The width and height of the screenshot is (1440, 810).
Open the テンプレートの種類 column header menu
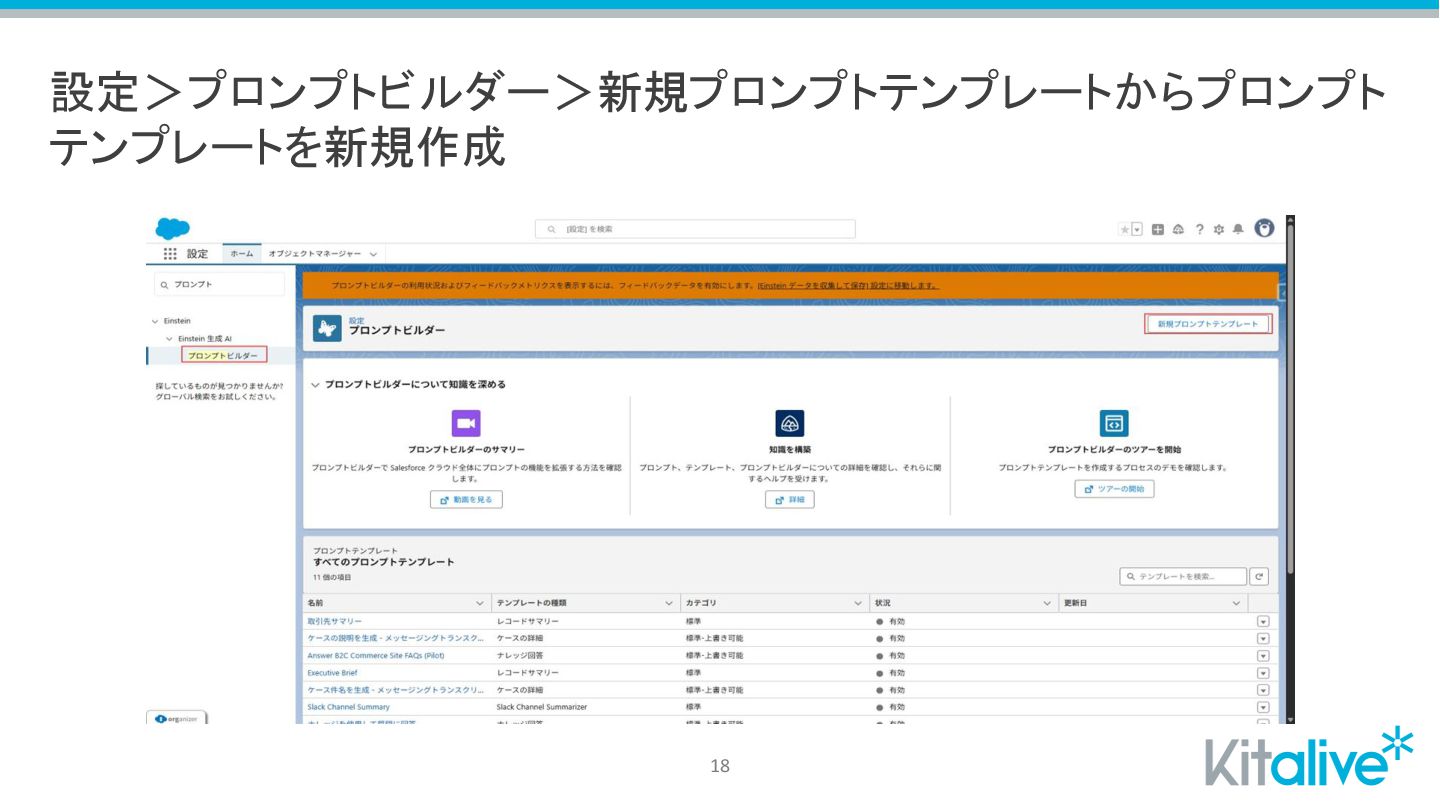669,603
